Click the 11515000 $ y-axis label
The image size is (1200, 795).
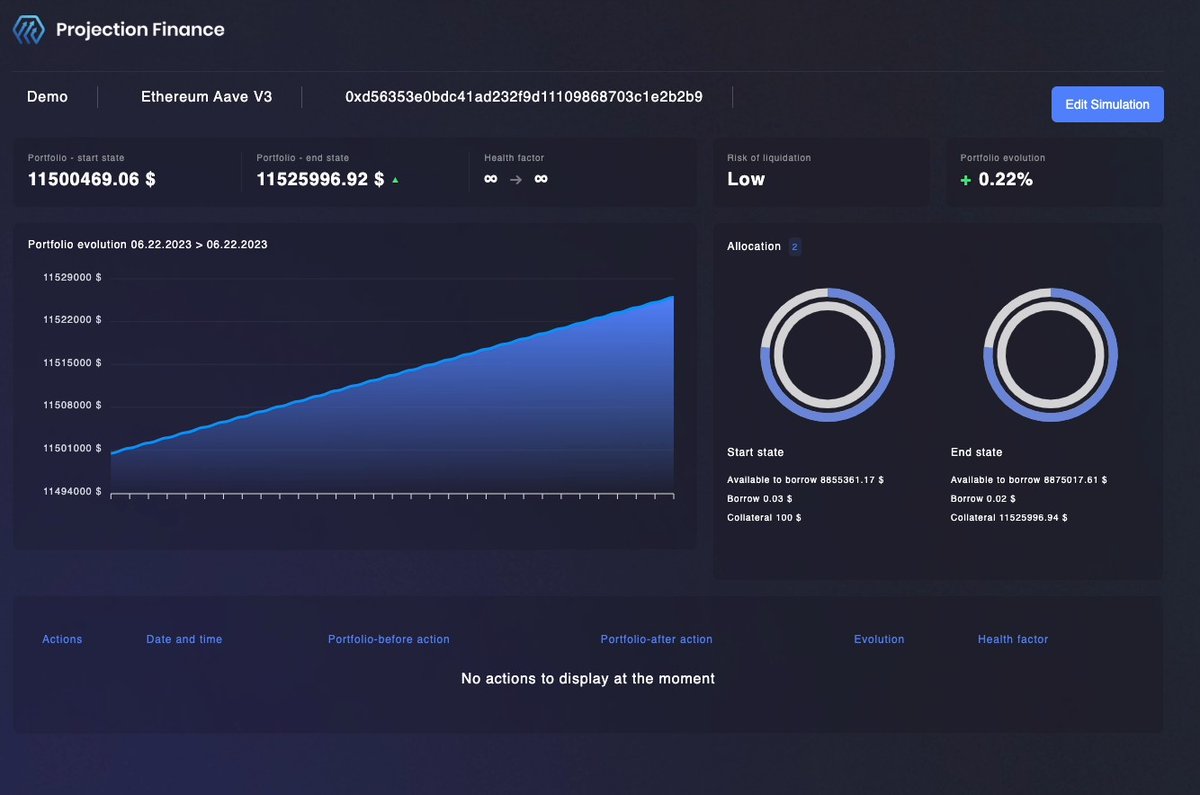[x=72, y=363]
